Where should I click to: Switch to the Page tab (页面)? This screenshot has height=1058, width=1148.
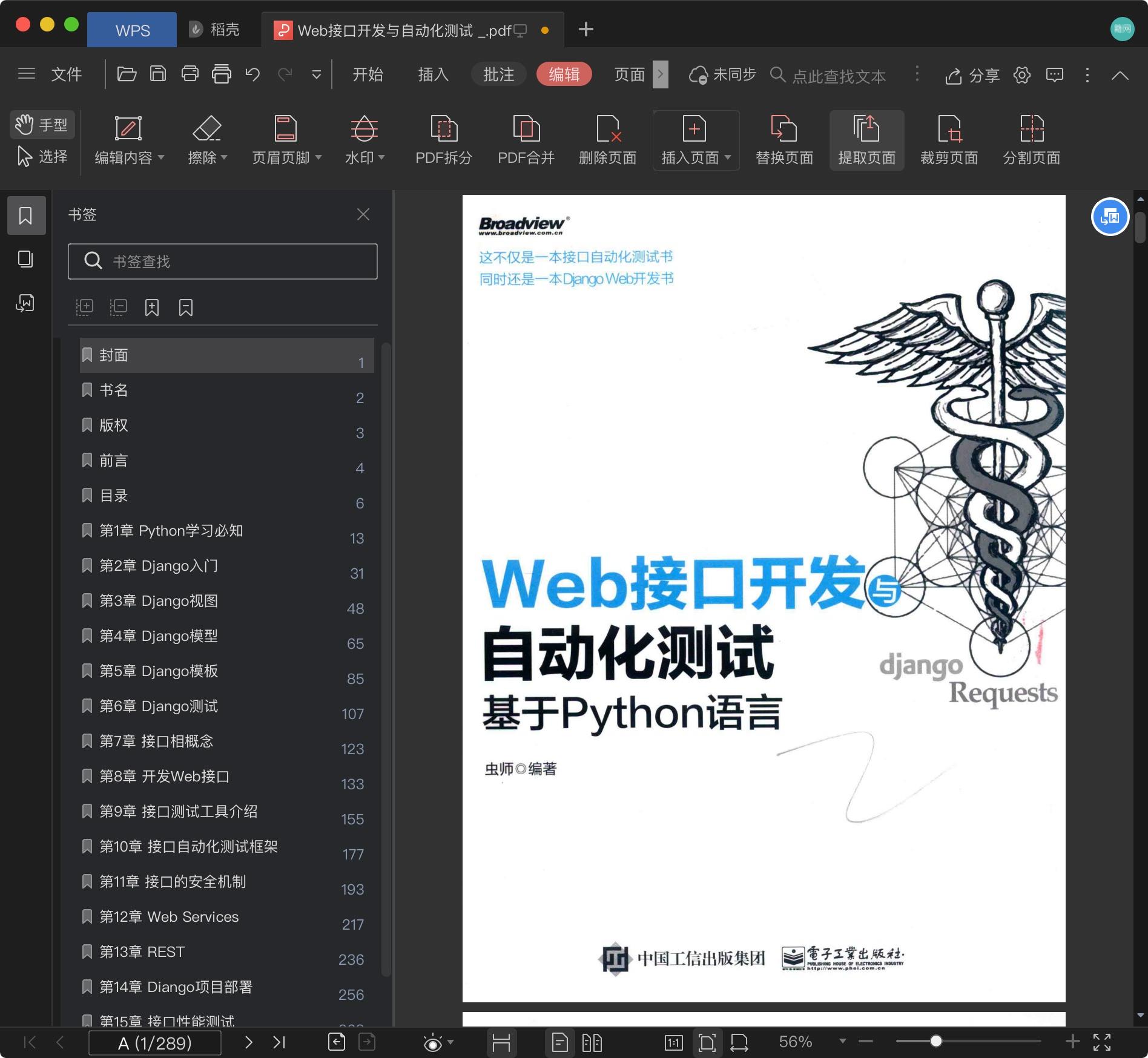(630, 74)
